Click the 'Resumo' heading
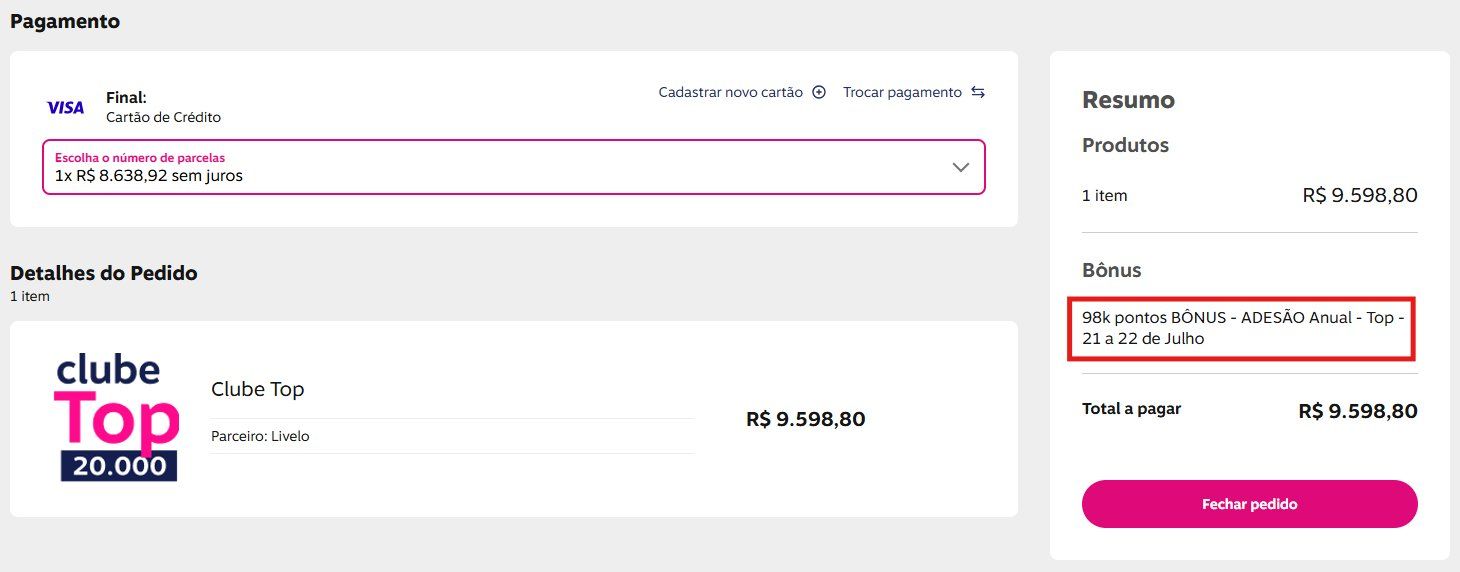Viewport: 1460px width, 572px height. click(1128, 100)
